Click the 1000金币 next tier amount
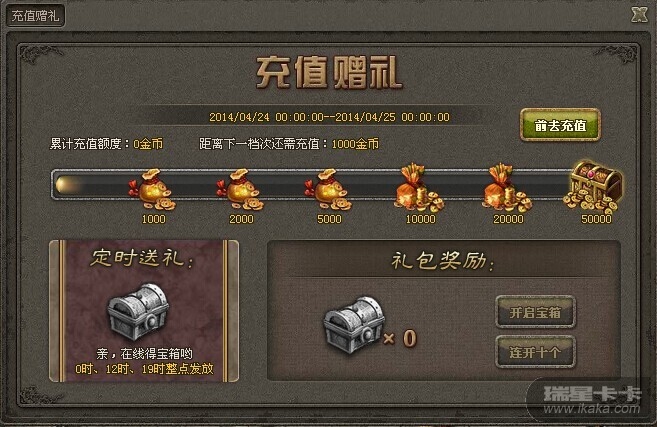Screen dimensions: 657x427 pos(355,144)
